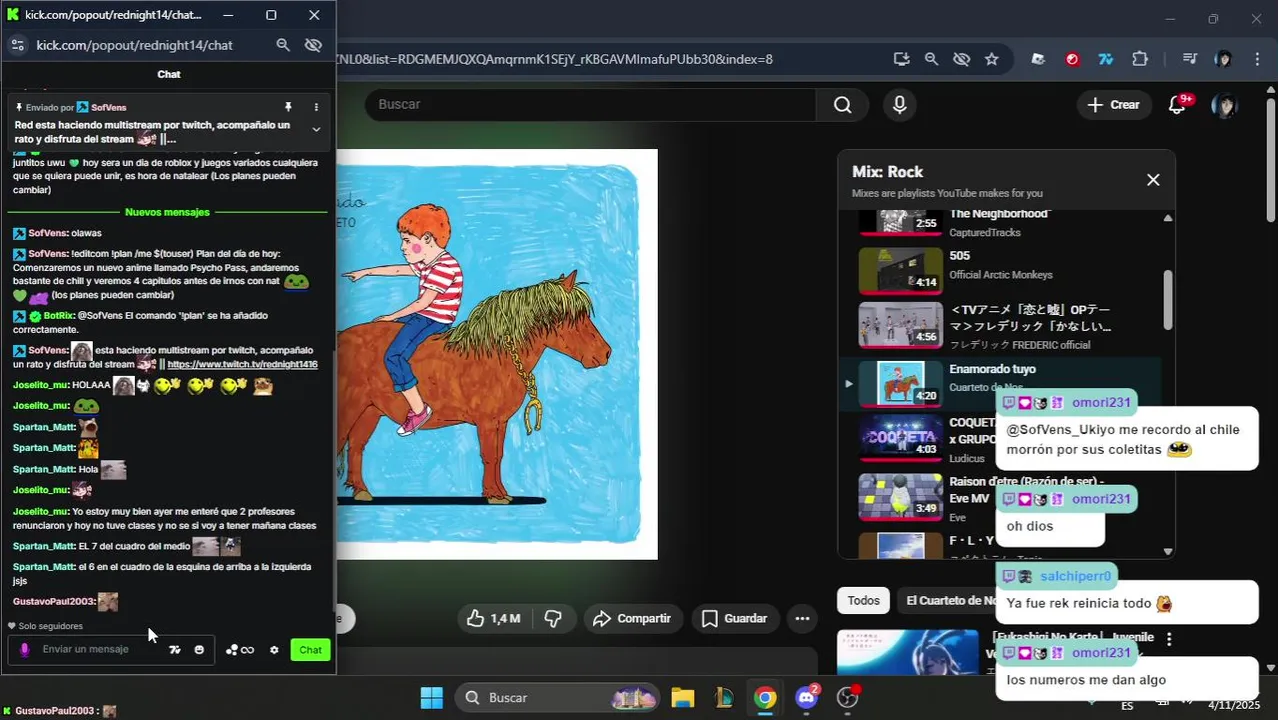Open more actions ellipsis below video

pyautogui.click(x=802, y=619)
